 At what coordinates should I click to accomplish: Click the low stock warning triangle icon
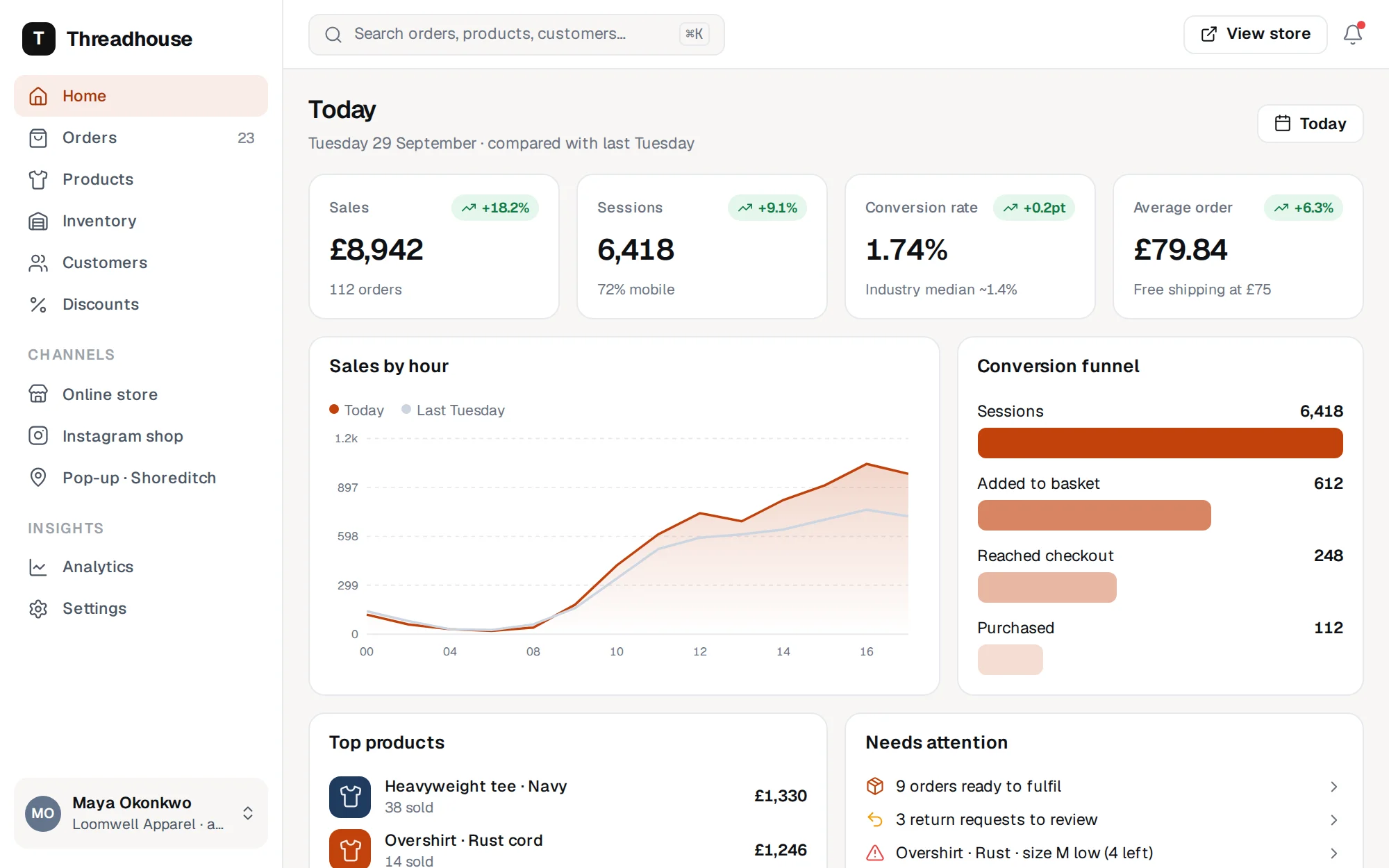(x=875, y=853)
